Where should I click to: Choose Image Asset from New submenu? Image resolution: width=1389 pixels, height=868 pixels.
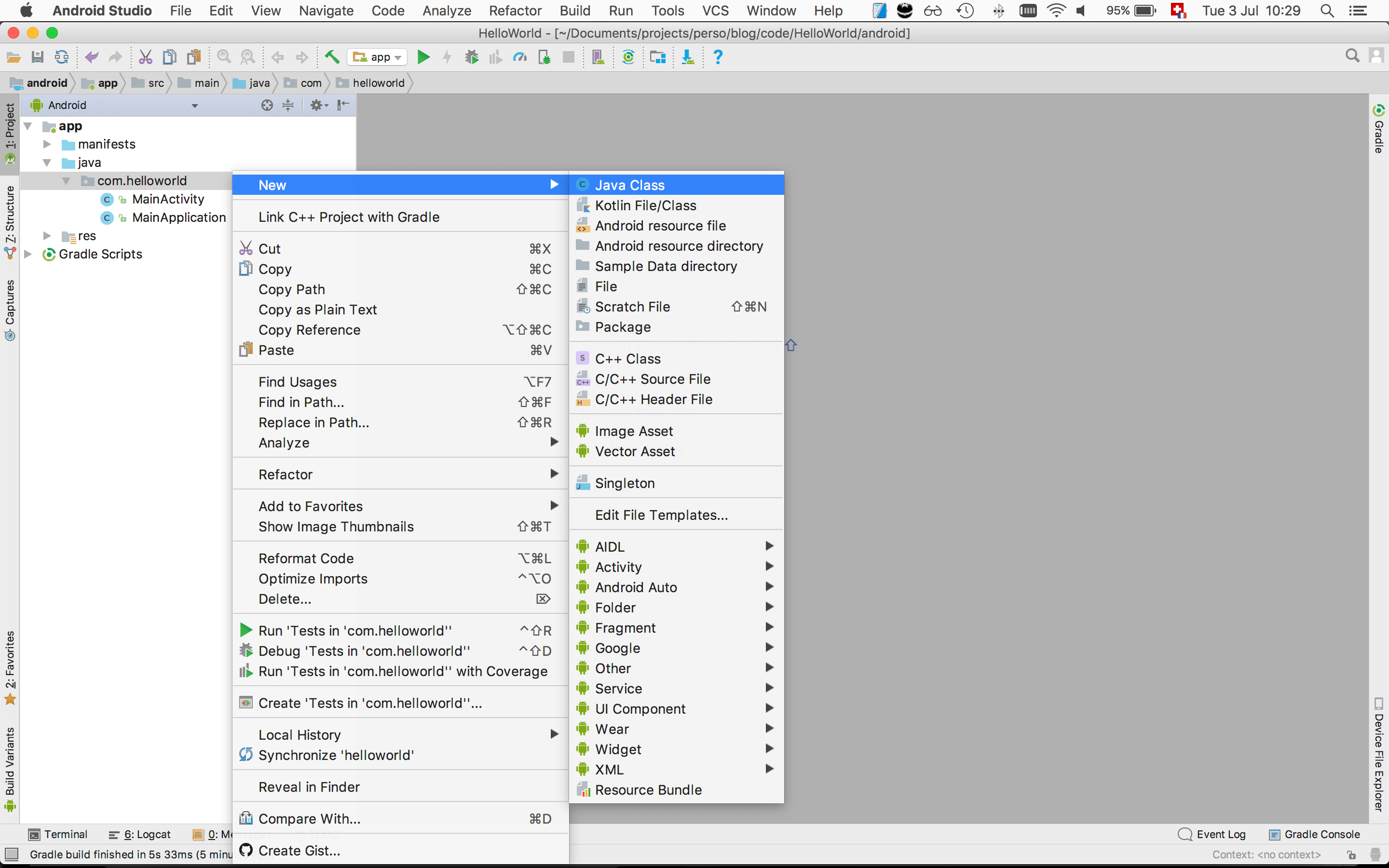(x=677, y=431)
